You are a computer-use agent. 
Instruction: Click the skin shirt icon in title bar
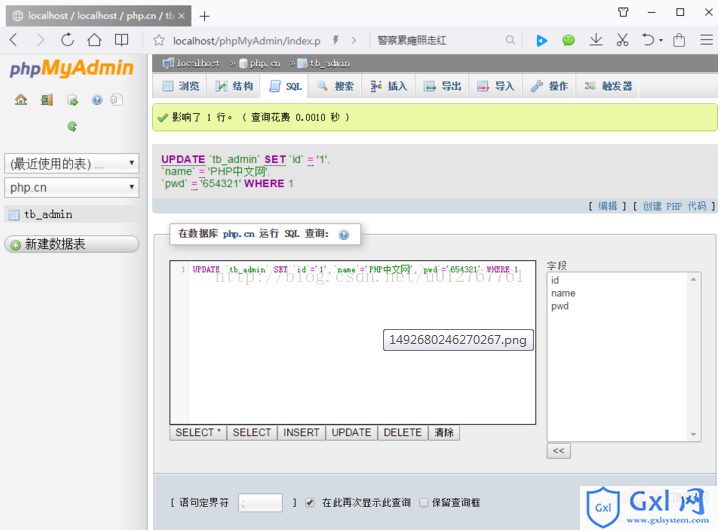pyautogui.click(x=623, y=12)
